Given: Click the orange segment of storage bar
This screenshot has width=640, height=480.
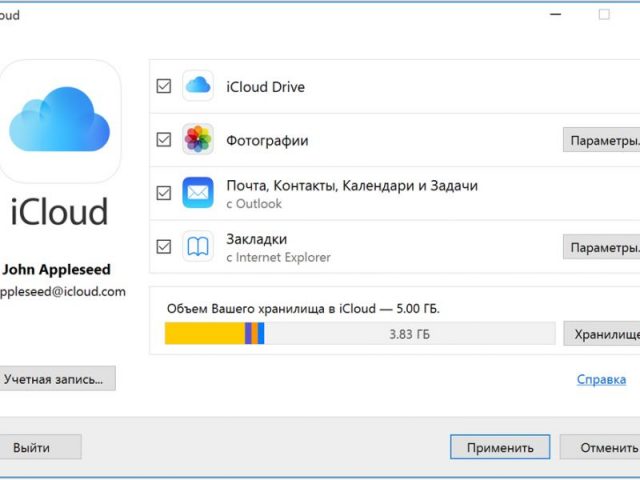Looking at the screenshot, I should 255,333.
